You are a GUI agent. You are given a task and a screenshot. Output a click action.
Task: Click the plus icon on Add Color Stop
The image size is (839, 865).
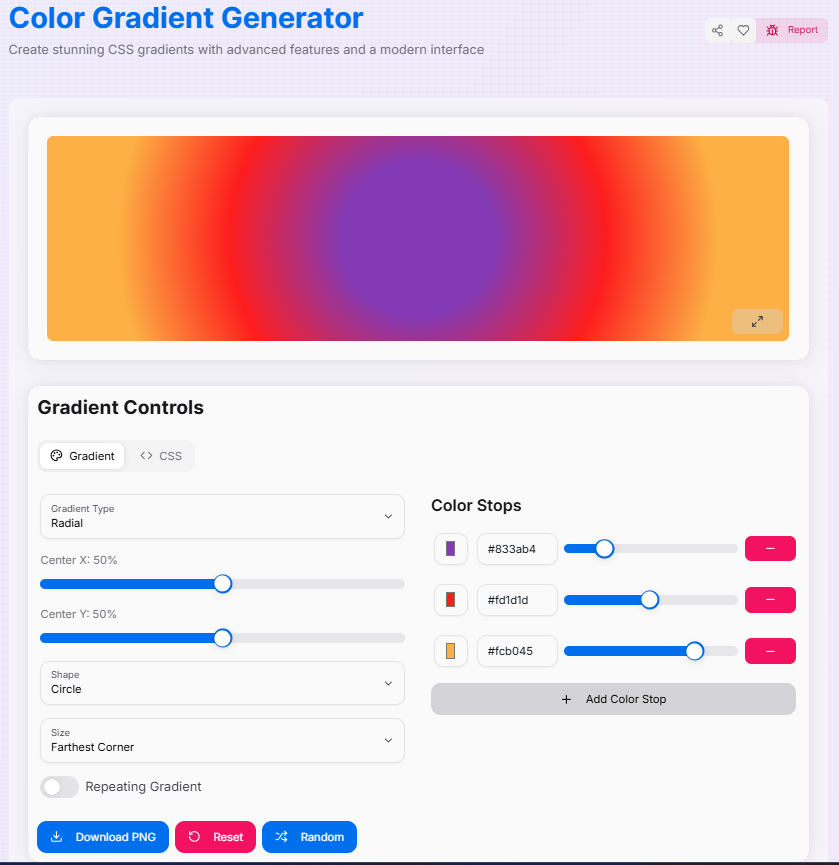pos(566,699)
